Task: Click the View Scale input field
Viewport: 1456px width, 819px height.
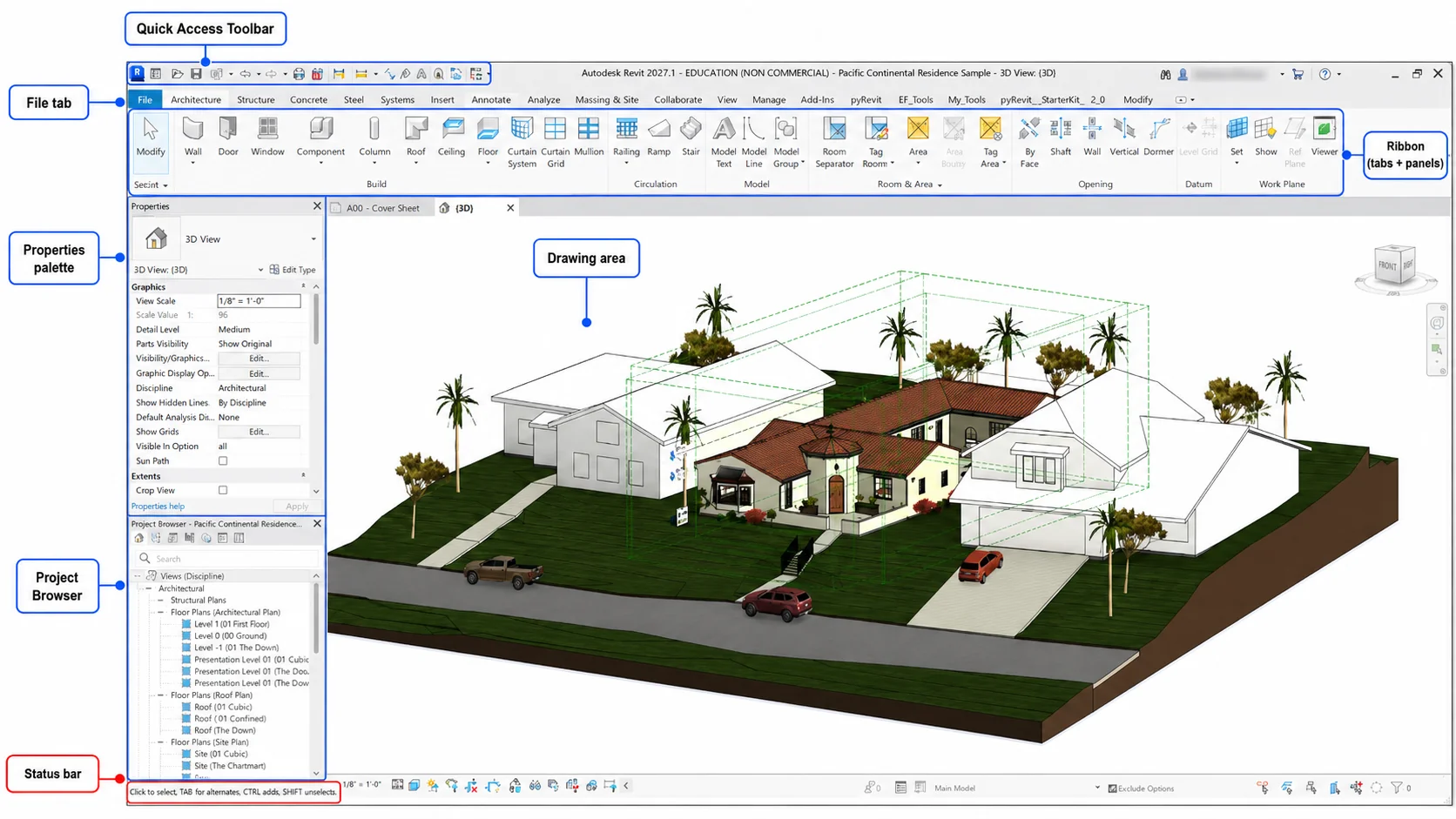Action: [259, 301]
